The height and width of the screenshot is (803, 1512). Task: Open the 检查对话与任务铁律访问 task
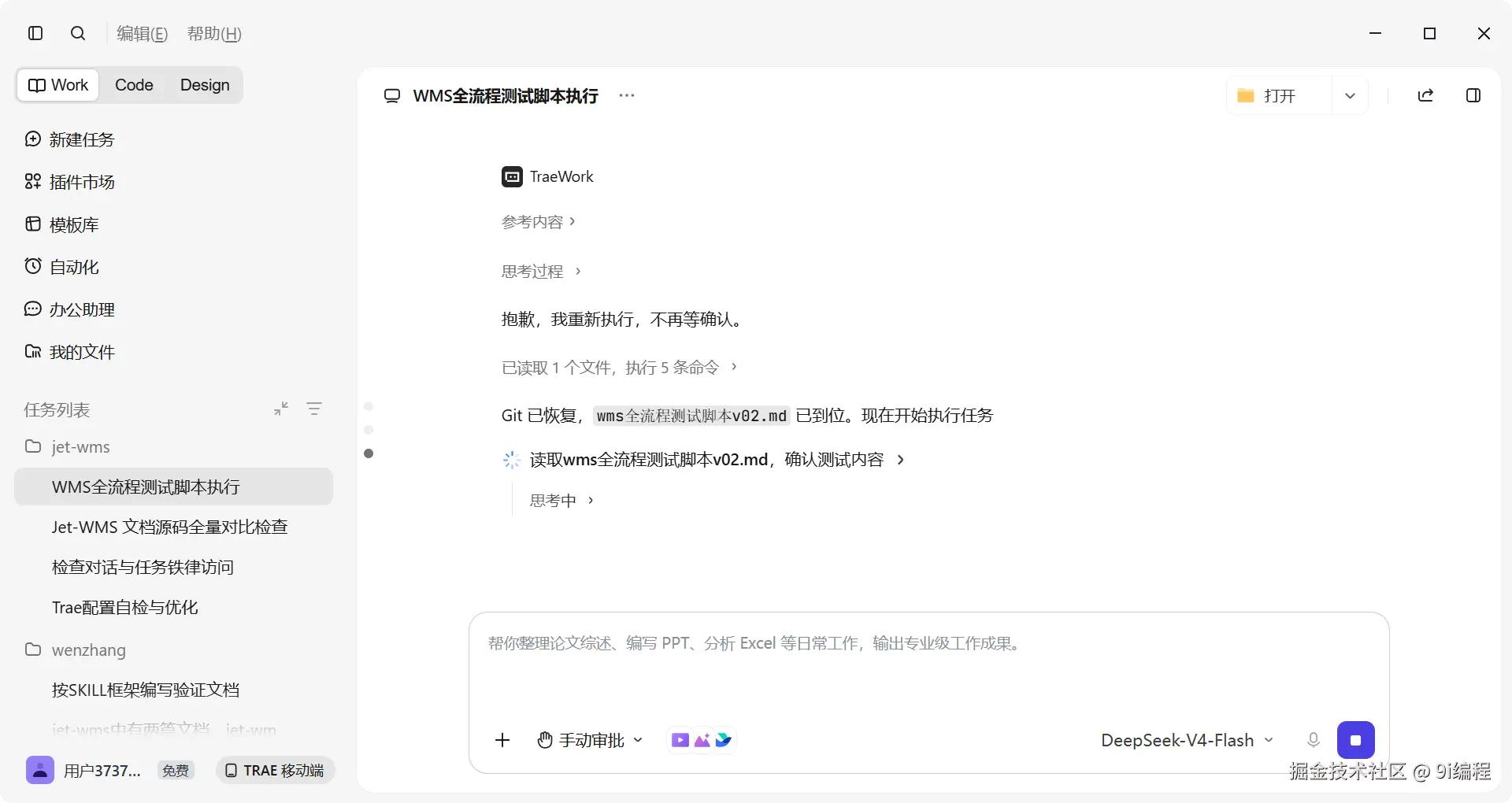(143, 567)
